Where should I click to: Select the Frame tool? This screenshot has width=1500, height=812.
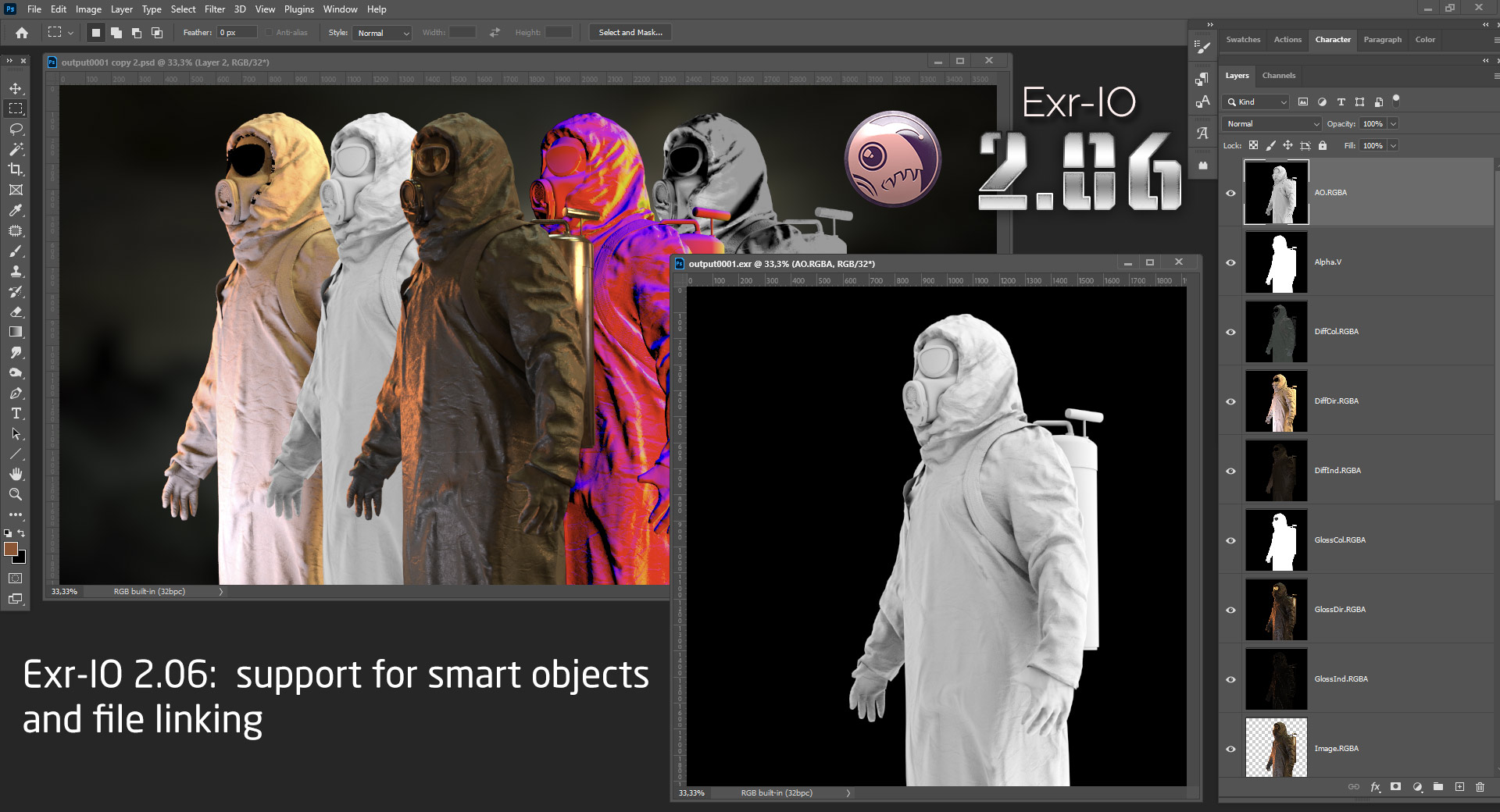[x=16, y=190]
